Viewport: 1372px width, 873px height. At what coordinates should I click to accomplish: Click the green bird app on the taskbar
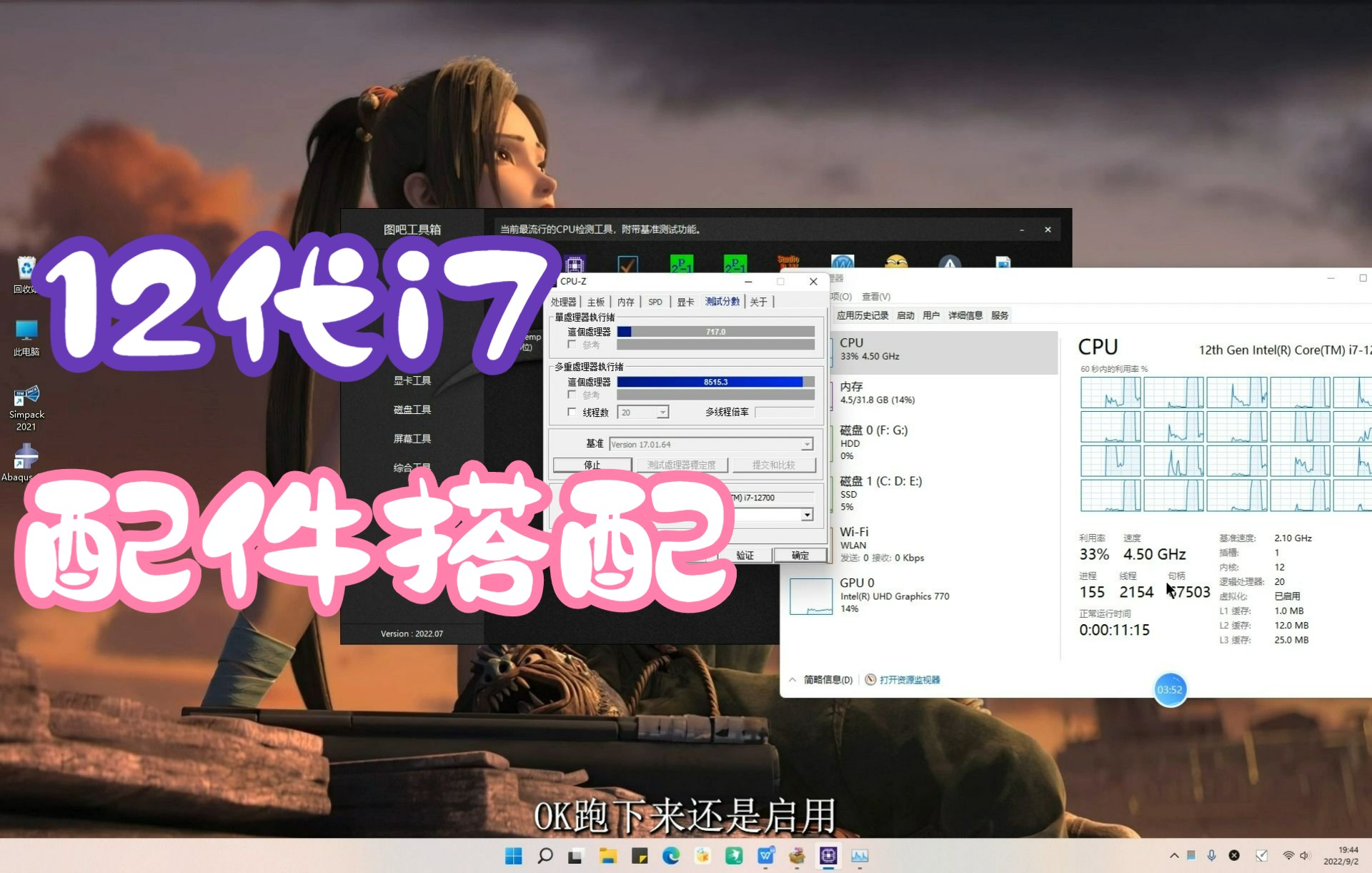click(x=734, y=856)
